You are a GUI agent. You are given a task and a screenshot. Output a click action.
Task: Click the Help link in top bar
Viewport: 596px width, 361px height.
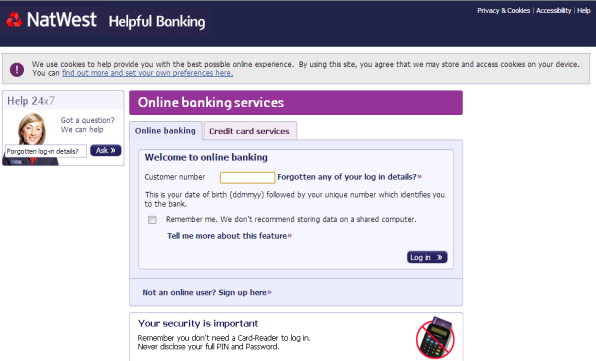583,11
